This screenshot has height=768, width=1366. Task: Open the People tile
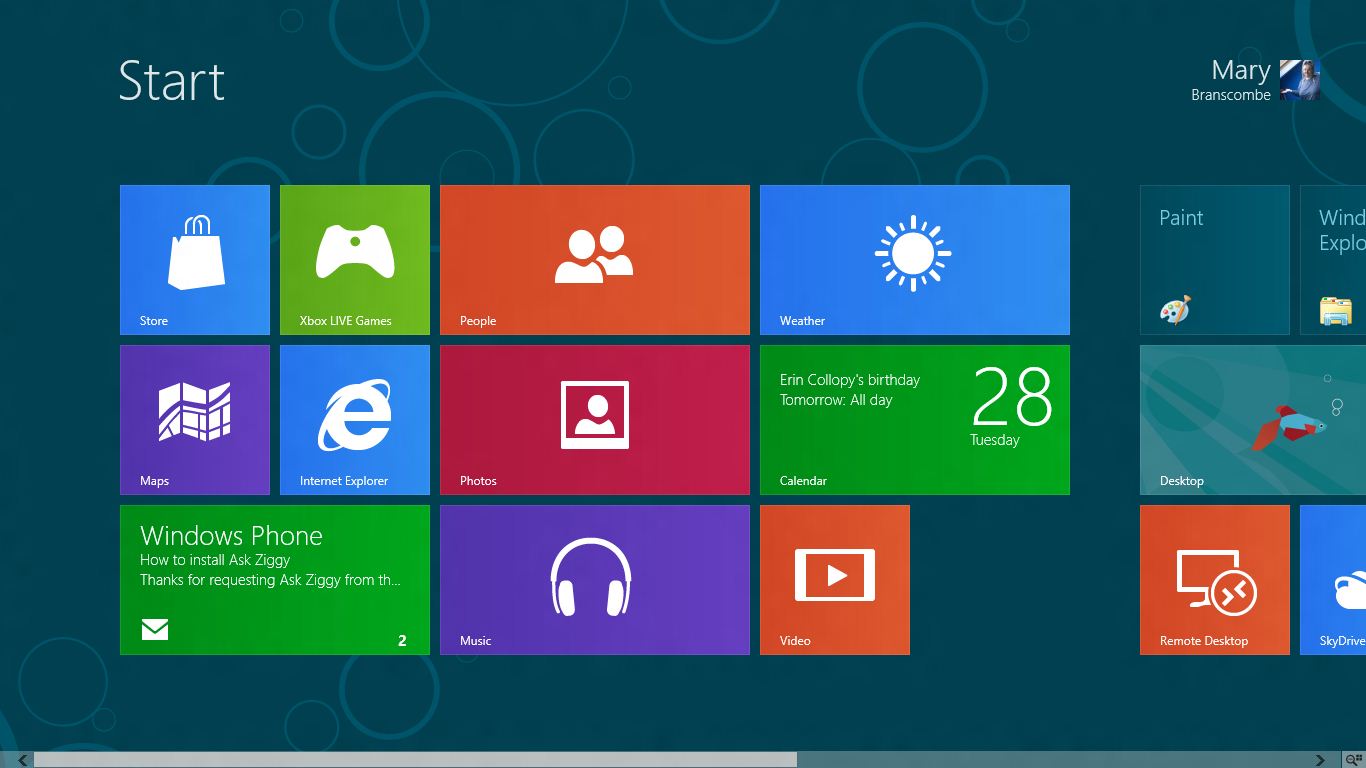click(595, 260)
